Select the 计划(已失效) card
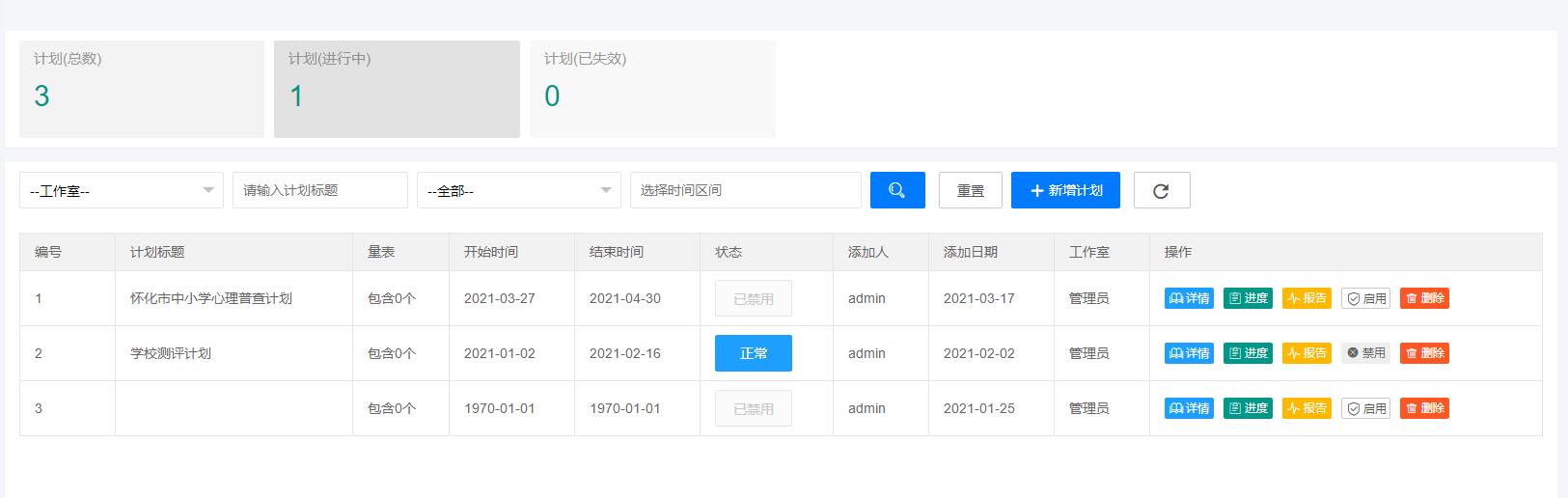1568x498 pixels. 652,89
